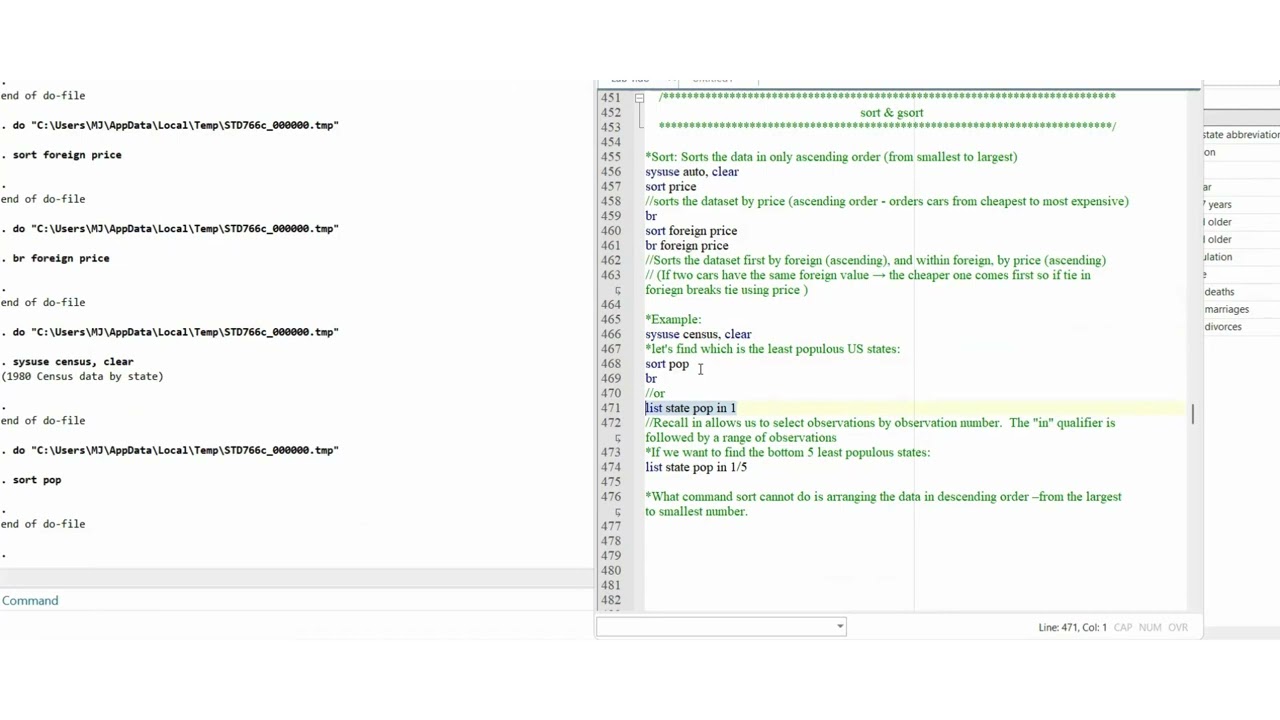The height and width of the screenshot is (720, 1280).
Task: Collapse the comment block starting at line 451
Action: (639, 98)
